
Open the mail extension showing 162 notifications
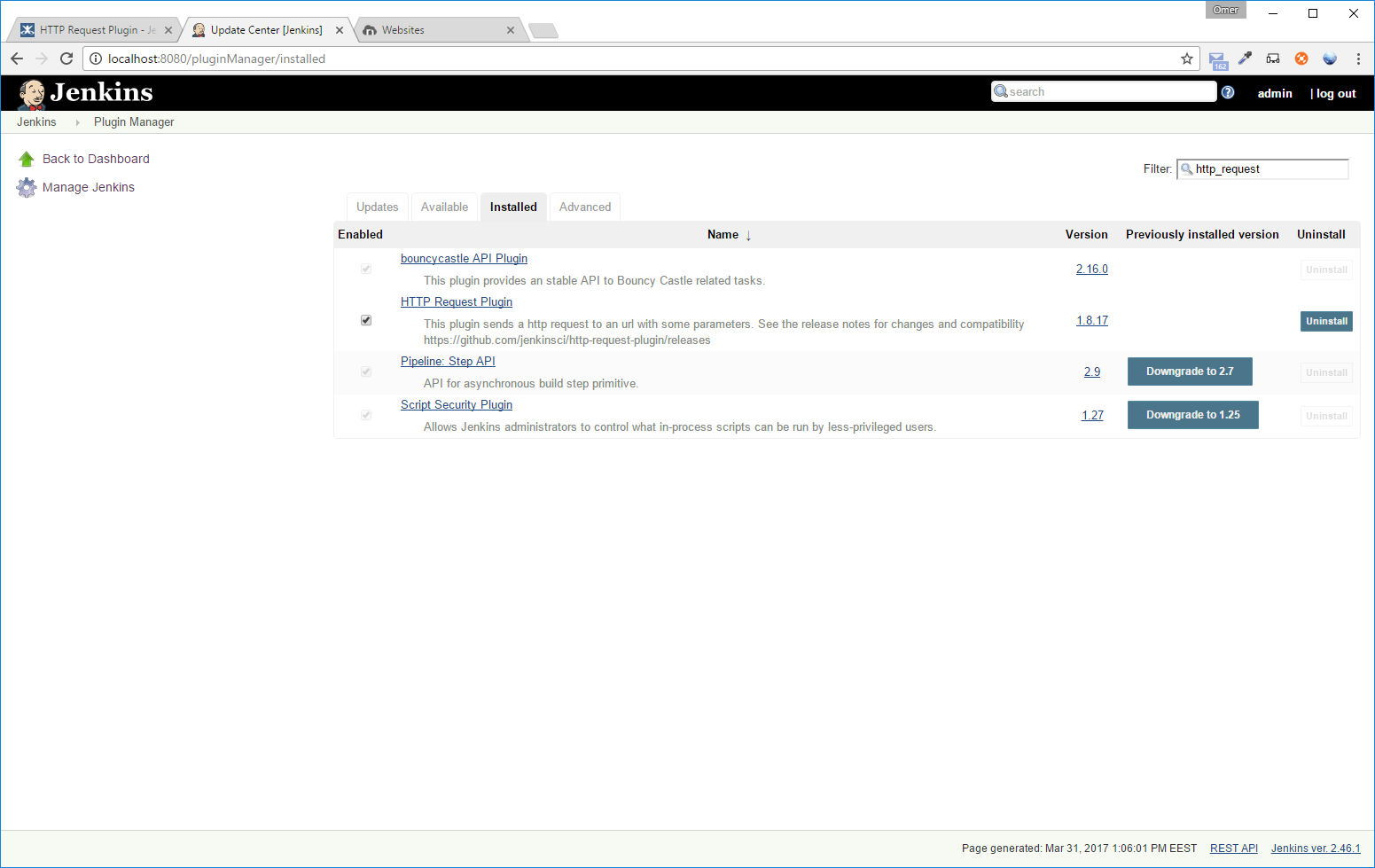tap(1216, 59)
